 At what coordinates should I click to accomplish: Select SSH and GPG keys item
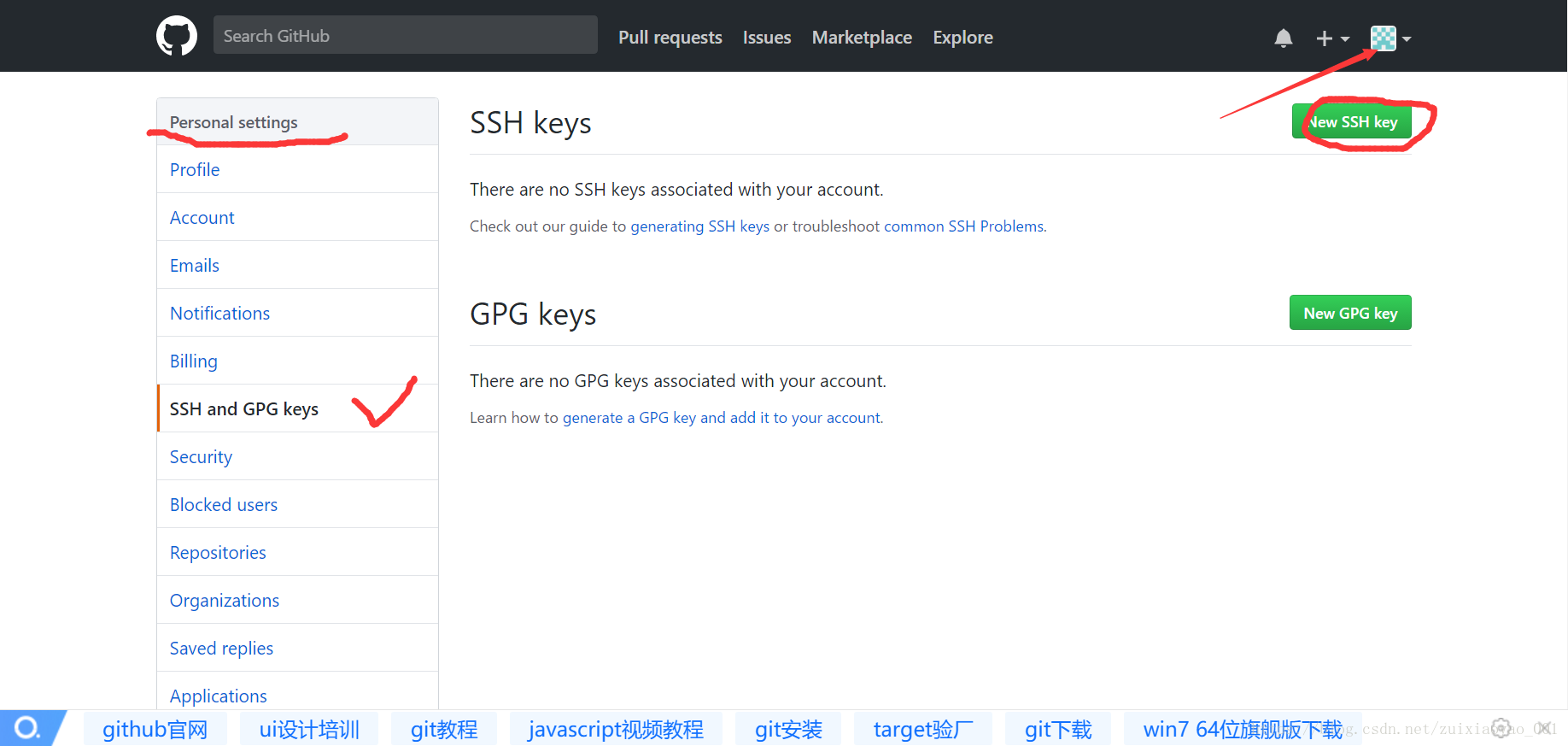(x=297, y=408)
